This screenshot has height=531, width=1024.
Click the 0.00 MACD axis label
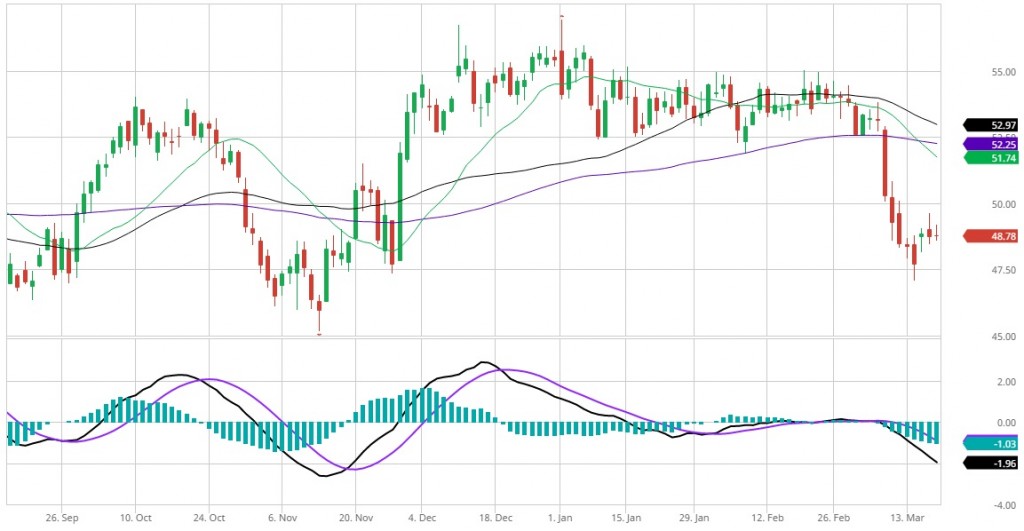[1006, 423]
